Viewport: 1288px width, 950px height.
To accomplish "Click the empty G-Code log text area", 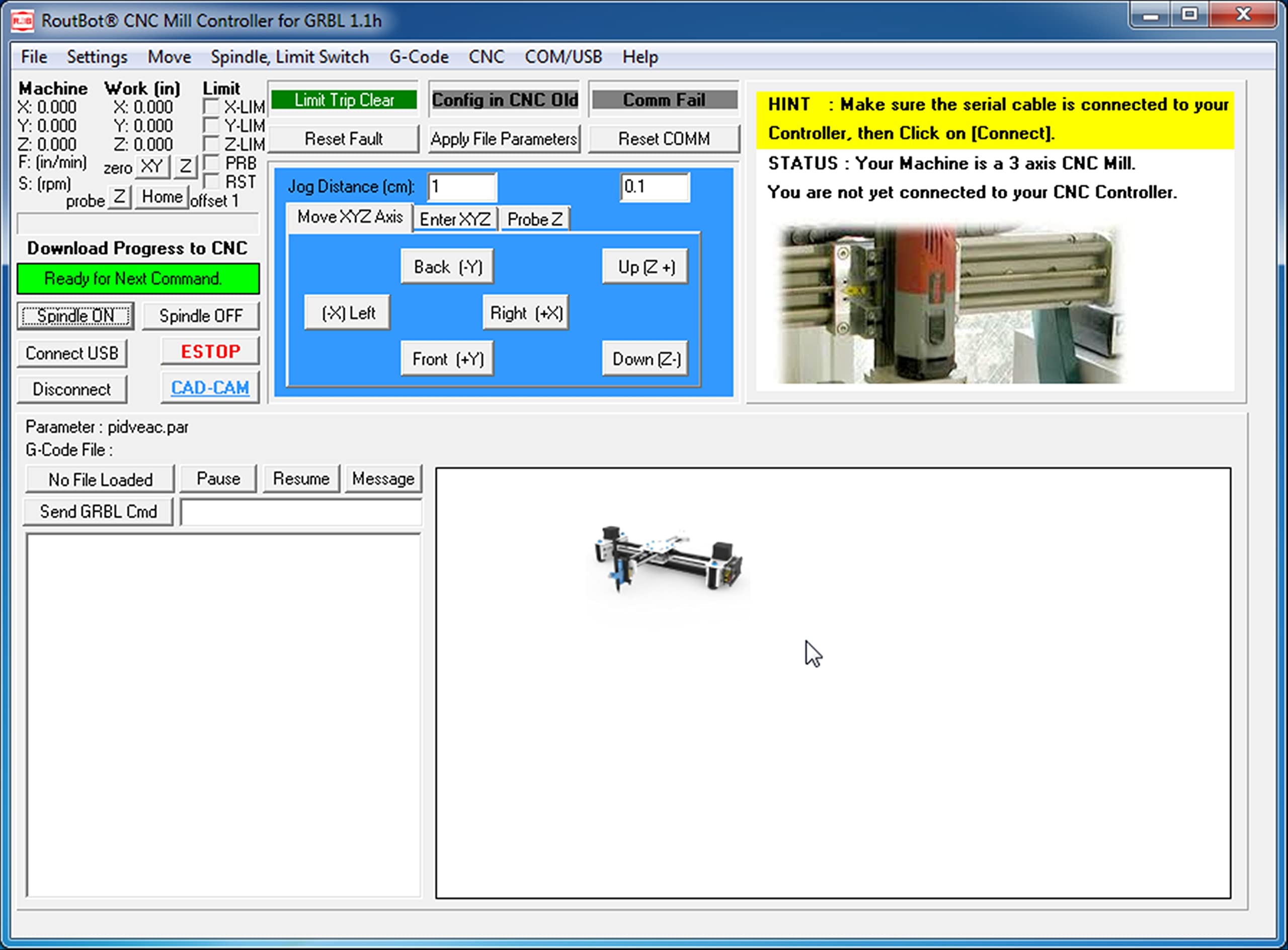I will coord(223,716).
